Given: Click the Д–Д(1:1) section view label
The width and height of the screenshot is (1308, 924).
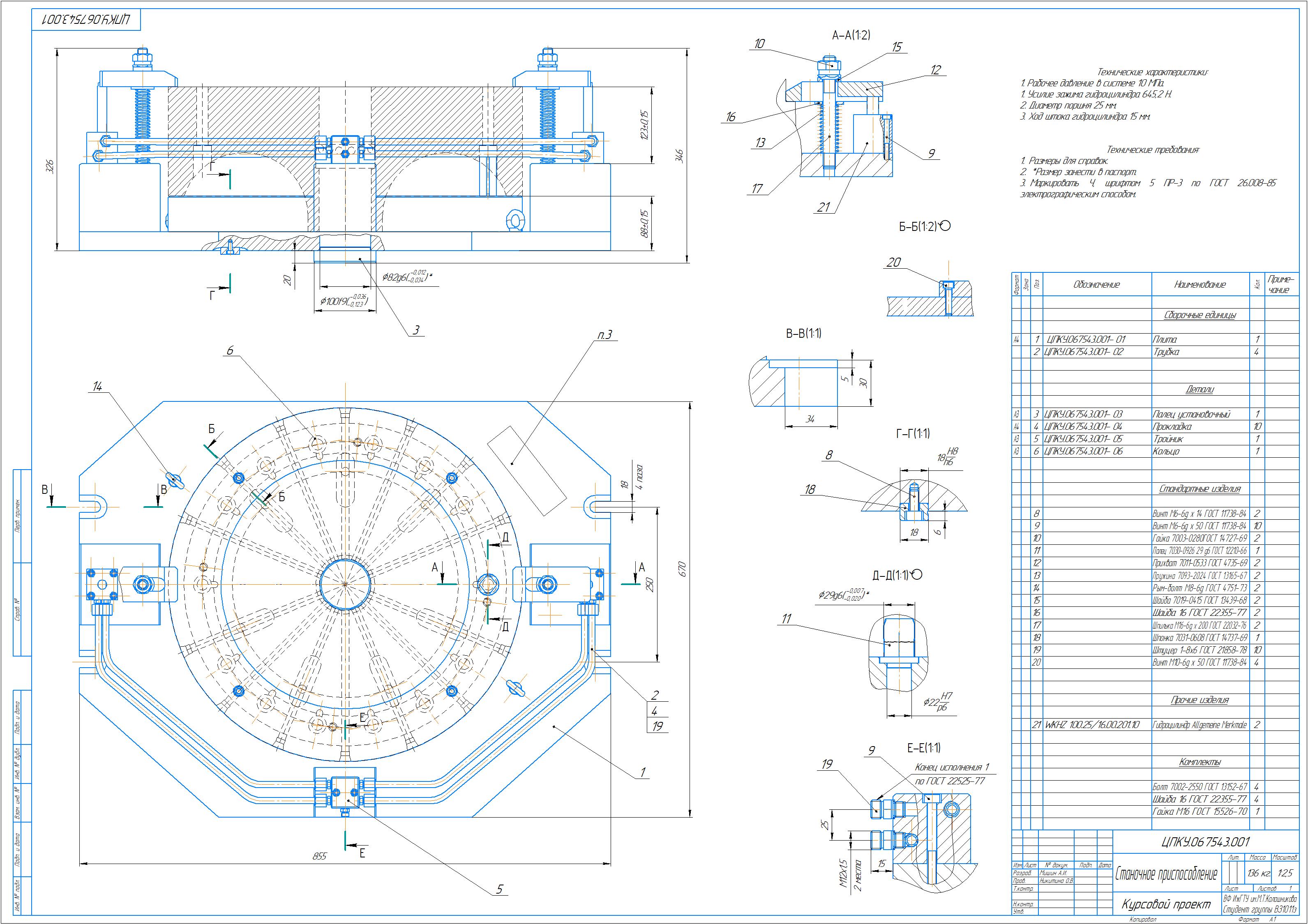Looking at the screenshot, I should coord(890,575).
